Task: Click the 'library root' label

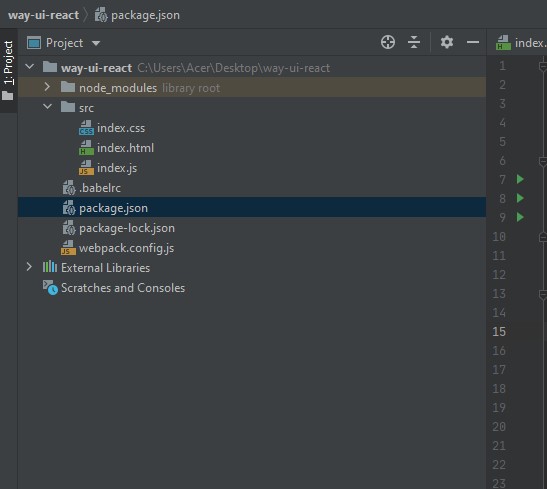Action: pos(191,88)
